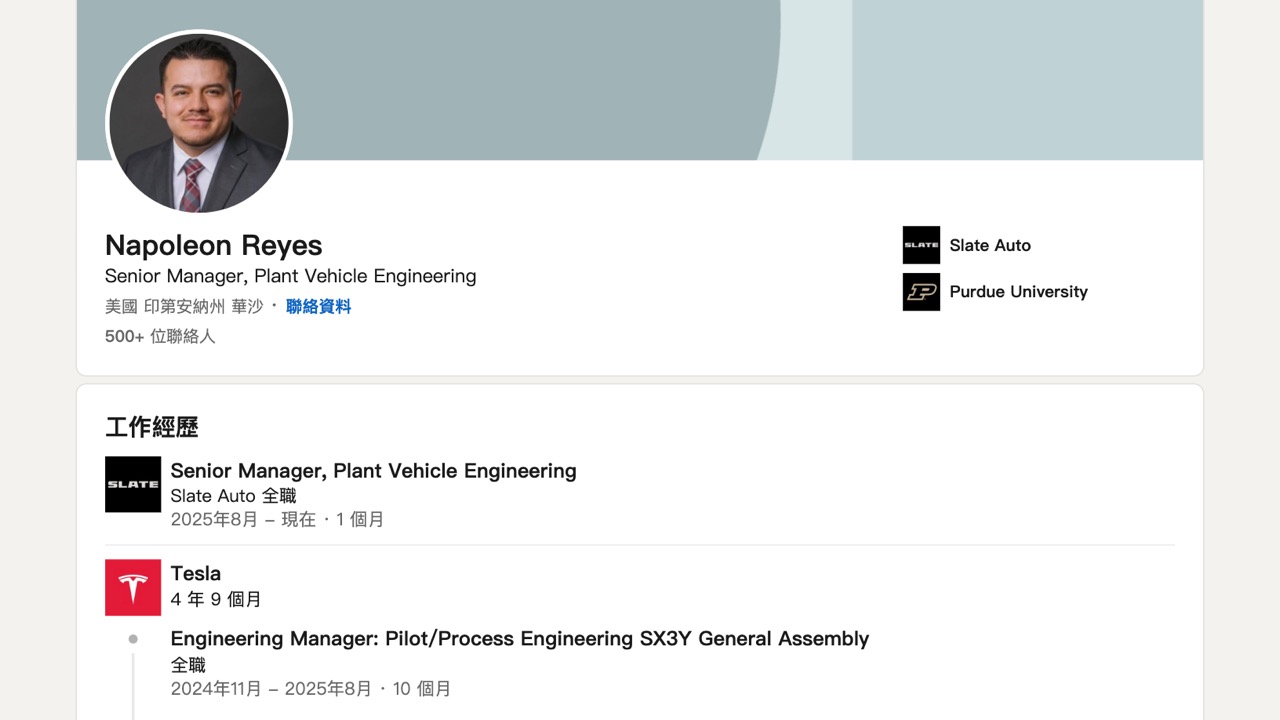Select the Tesla company name in experience
The width and height of the screenshot is (1280, 720).
196,574
